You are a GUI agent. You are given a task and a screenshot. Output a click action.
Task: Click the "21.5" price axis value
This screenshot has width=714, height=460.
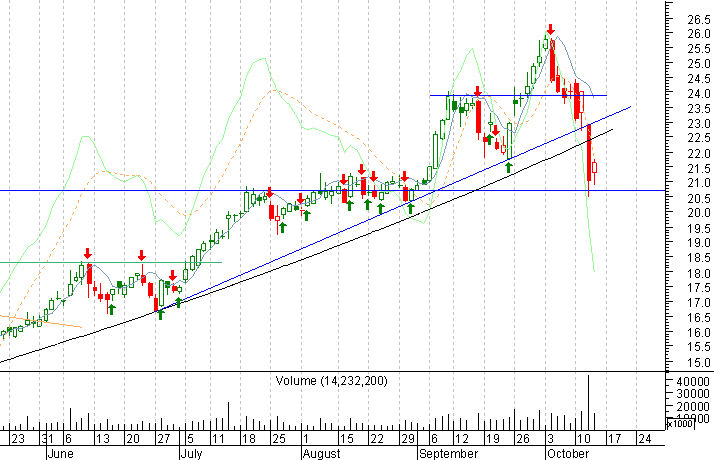(x=699, y=169)
